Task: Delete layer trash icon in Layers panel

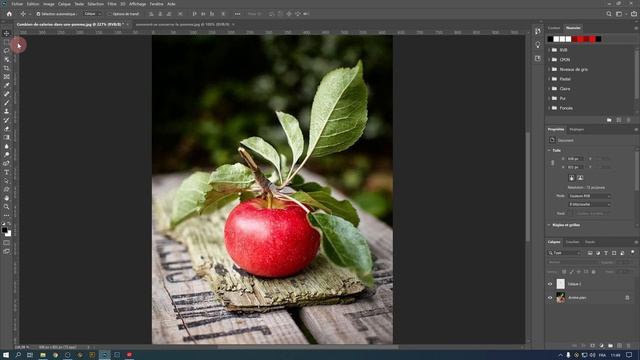Action: (629, 346)
